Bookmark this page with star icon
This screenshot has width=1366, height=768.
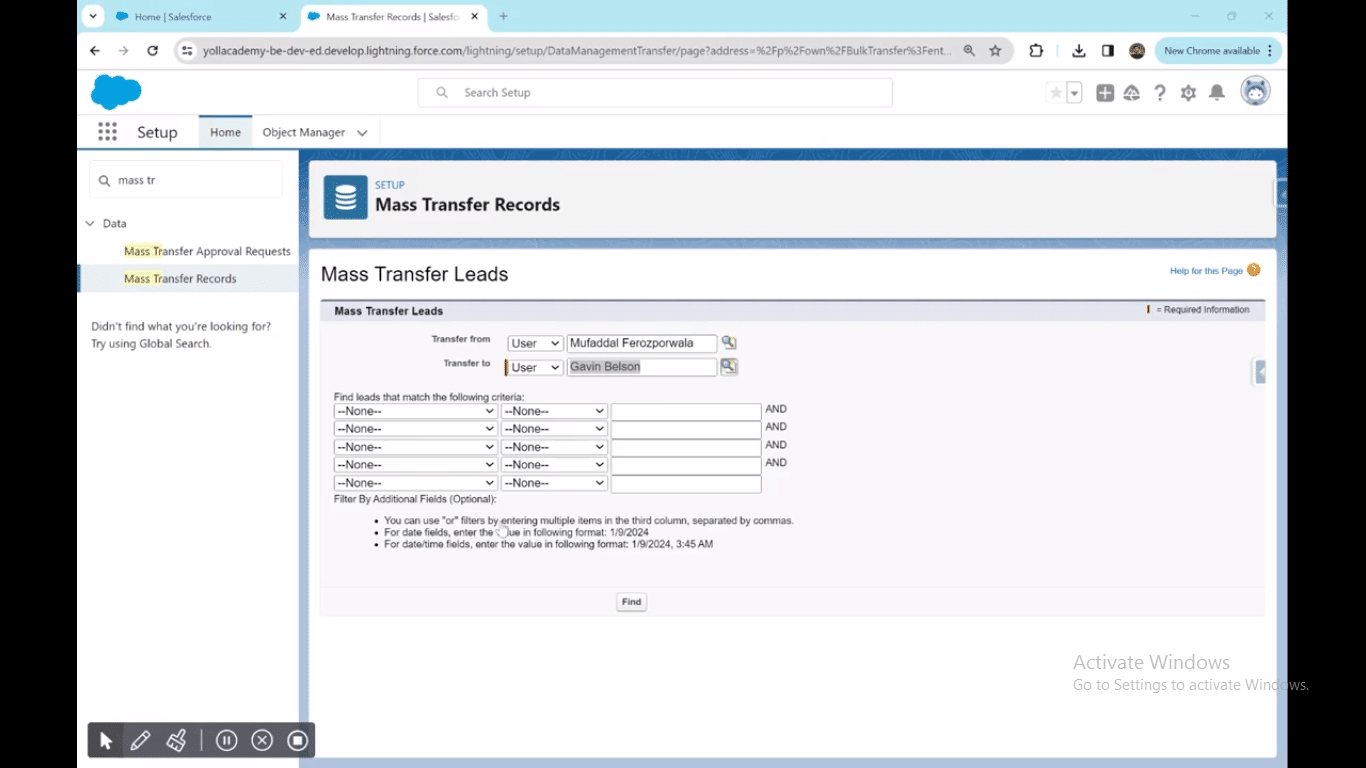[x=995, y=50]
